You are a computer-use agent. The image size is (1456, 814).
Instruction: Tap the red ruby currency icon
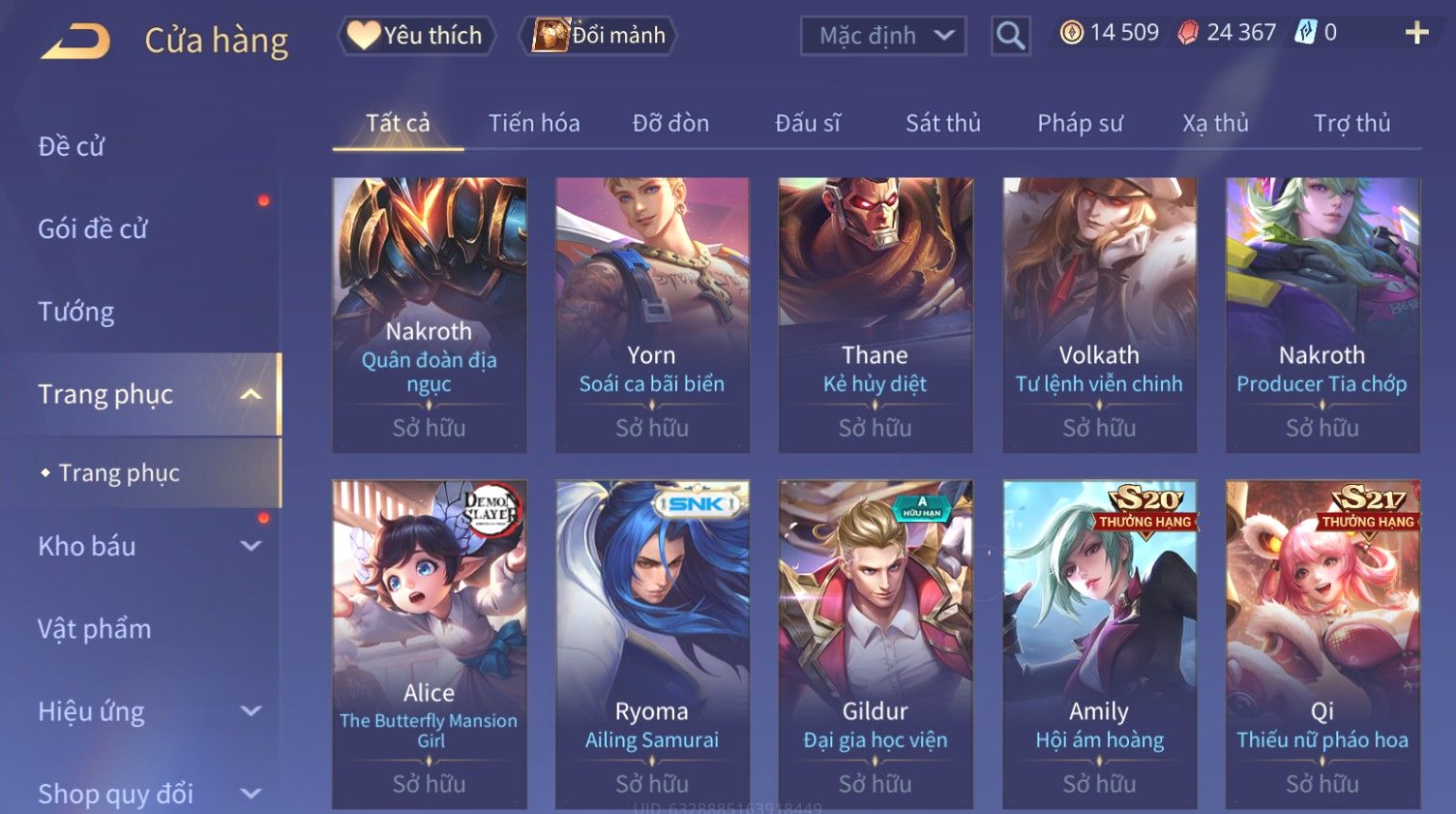coord(1187,33)
